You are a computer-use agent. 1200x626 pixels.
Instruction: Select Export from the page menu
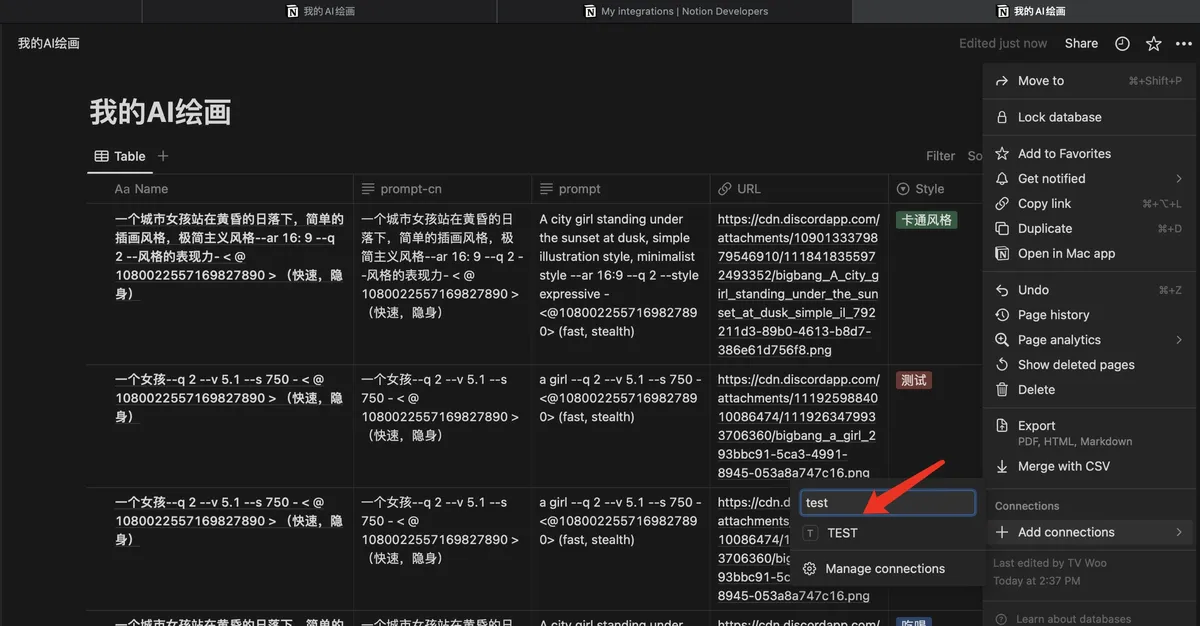(1036, 426)
